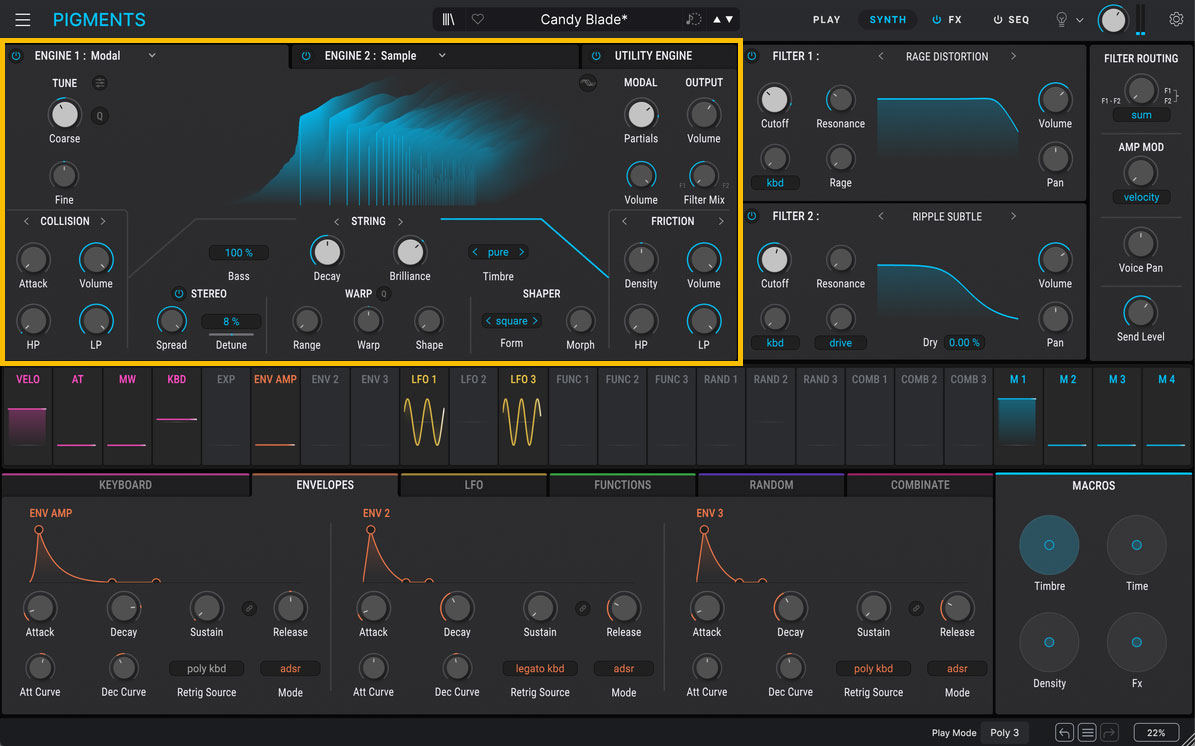This screenshot has height=746, width=1195.
Task: Click the Filter 2 drive button
Action: (x=840, y=343)
